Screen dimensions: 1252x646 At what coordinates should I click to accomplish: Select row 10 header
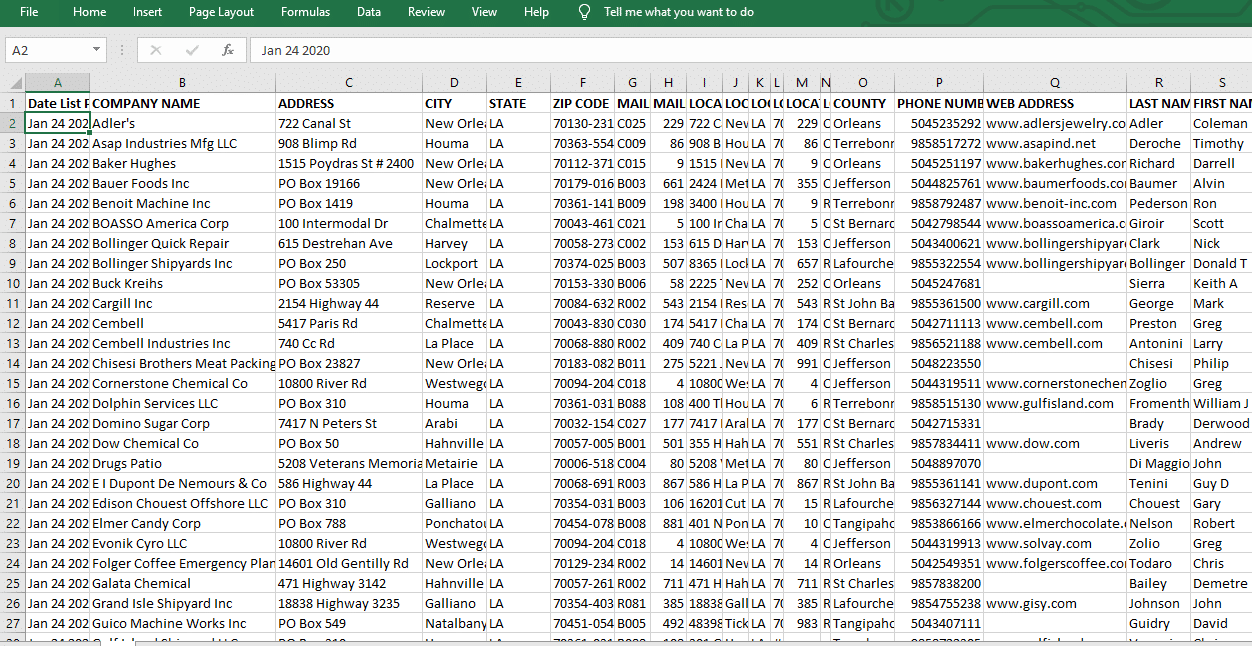point(13,283)
